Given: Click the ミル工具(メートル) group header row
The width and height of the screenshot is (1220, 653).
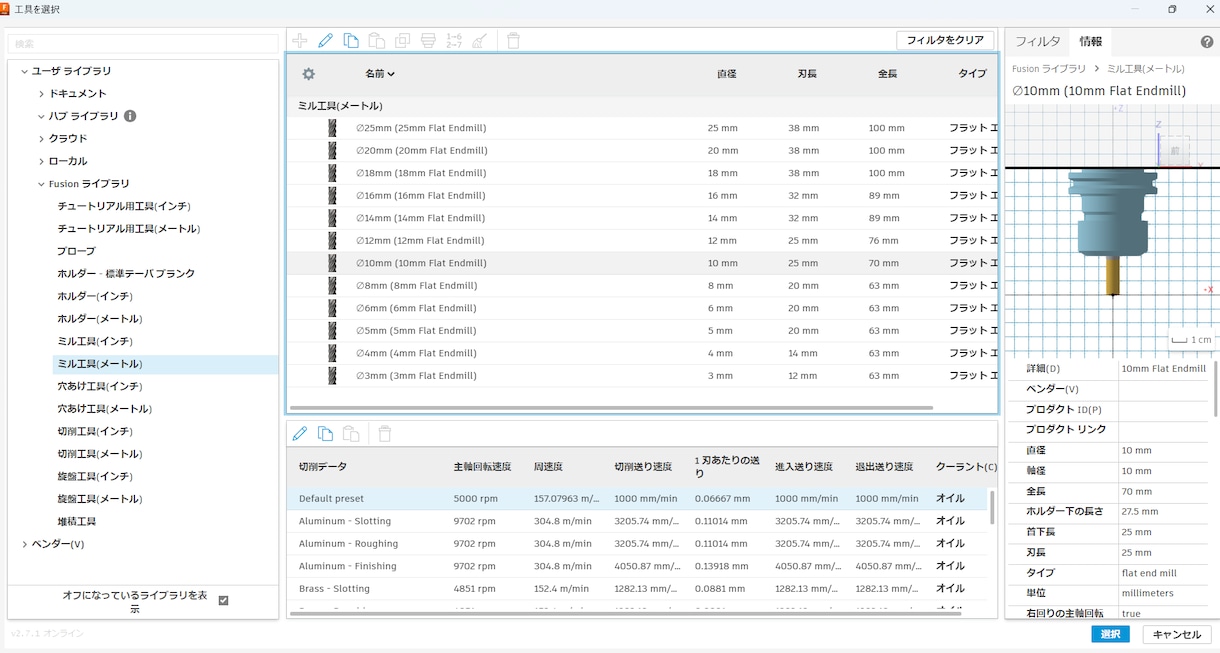Looking at the screenshot, I should [x=642, y=106].
